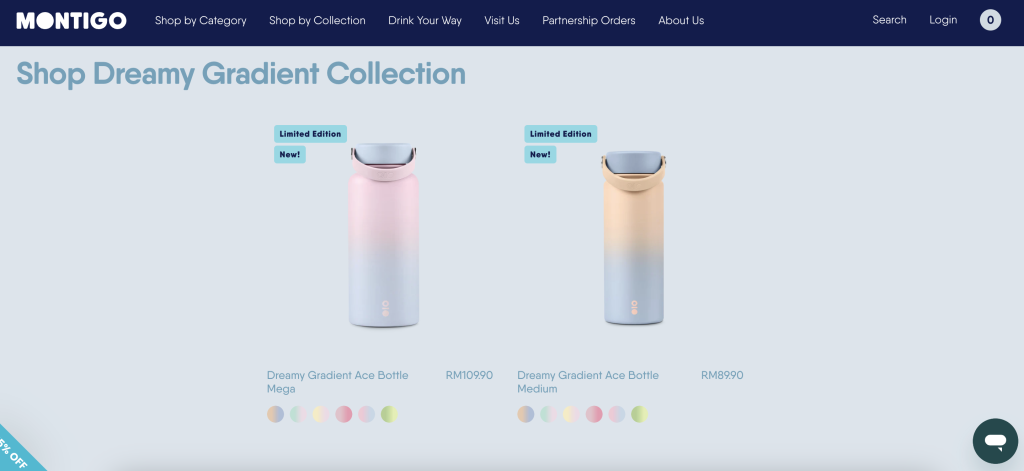The image size is (1024, 471).
Task: Click the Login link
Action: (943, 20)
